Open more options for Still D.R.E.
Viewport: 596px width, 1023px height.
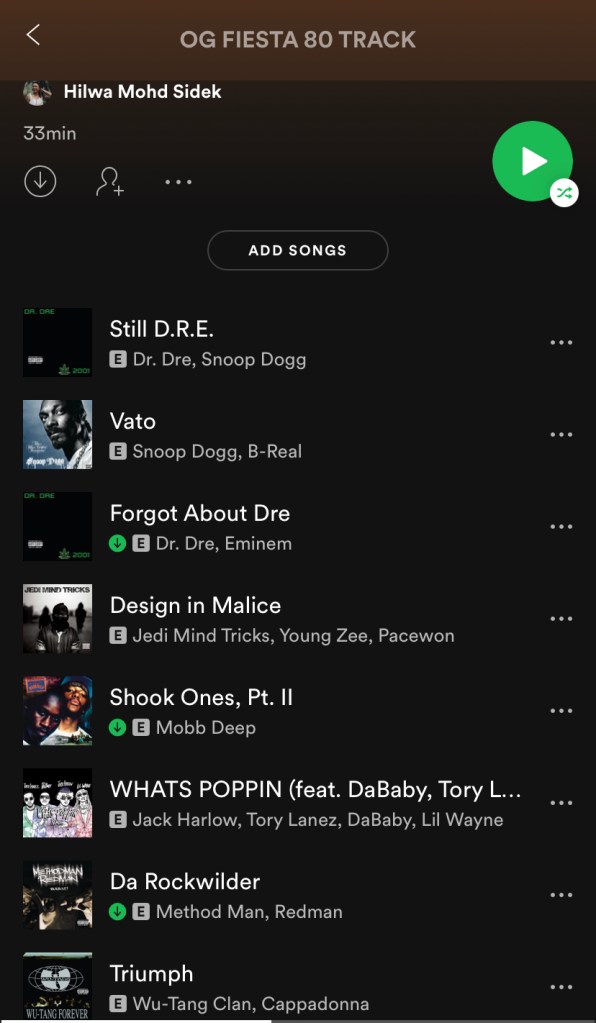click(561, 343)
